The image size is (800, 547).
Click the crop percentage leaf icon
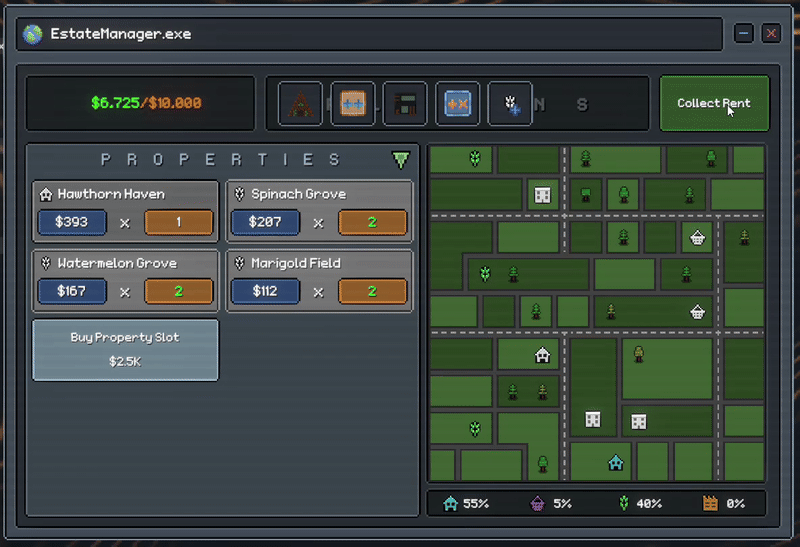coord(626,504)
